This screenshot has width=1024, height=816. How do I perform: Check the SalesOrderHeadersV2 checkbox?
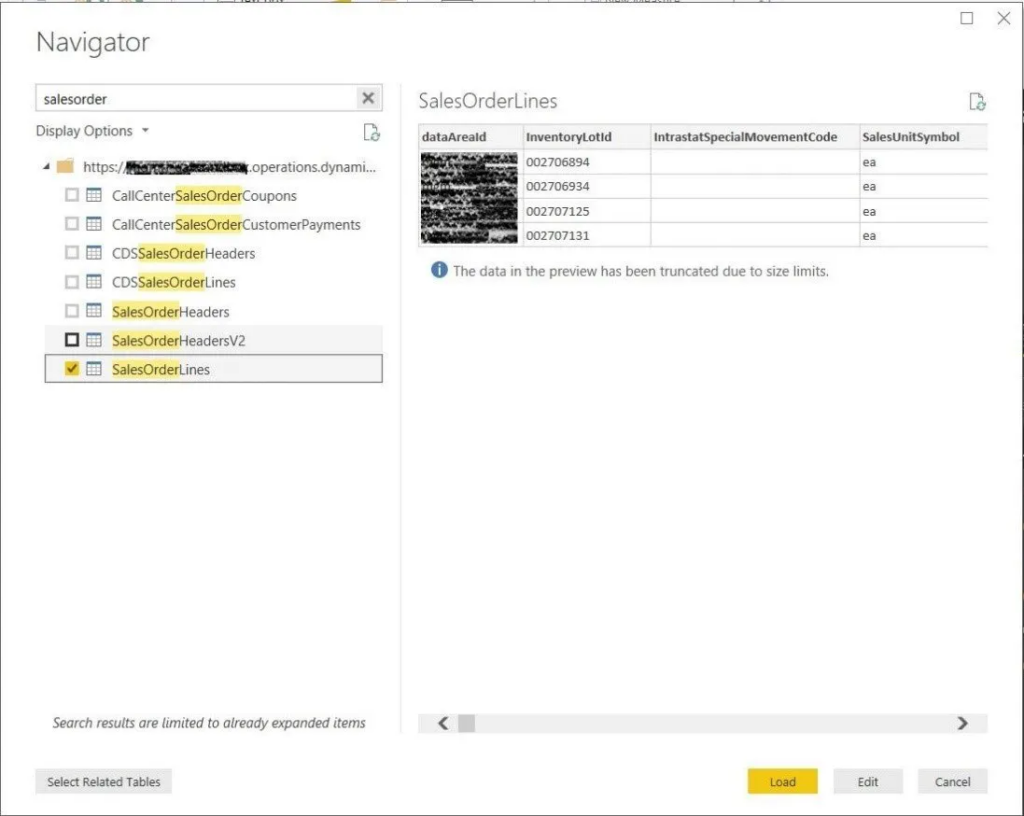72,339
